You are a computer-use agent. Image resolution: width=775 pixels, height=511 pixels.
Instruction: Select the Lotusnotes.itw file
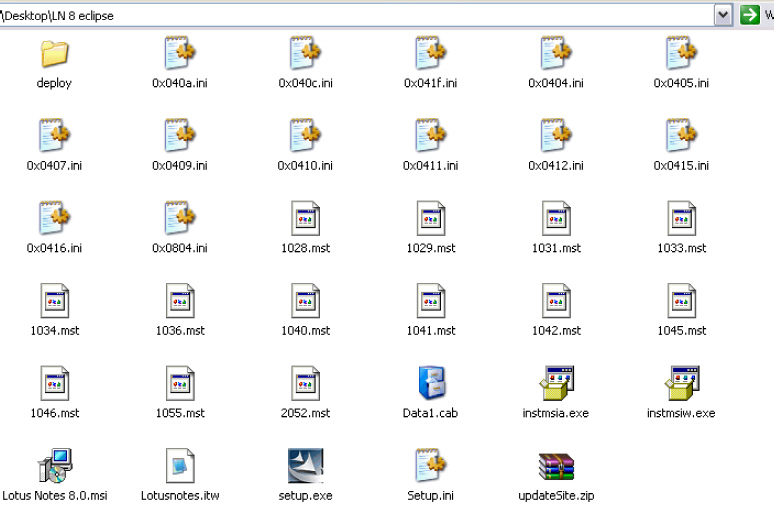(180, 465)
